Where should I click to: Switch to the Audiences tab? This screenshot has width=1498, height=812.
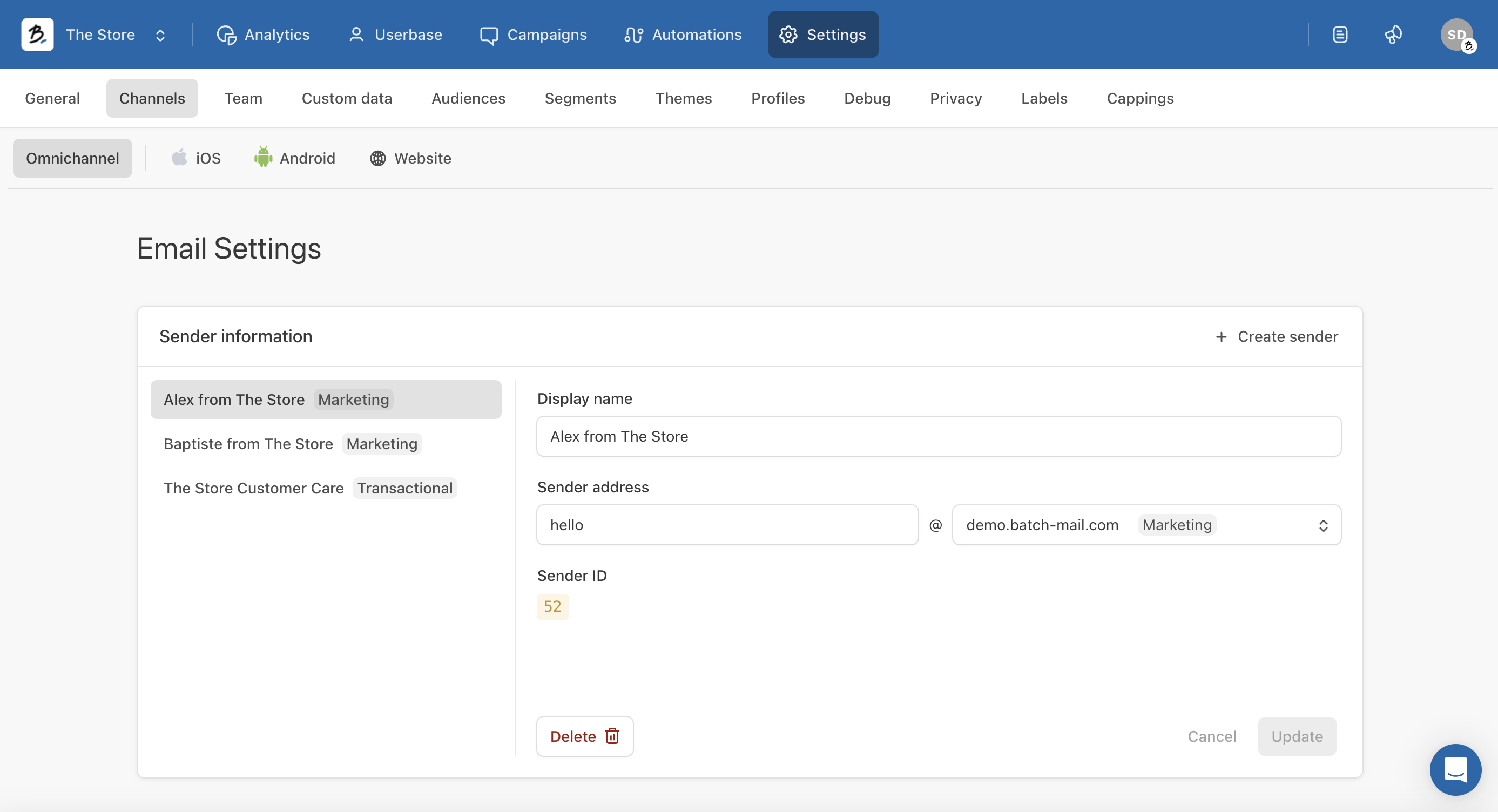(x=468, y=98)
